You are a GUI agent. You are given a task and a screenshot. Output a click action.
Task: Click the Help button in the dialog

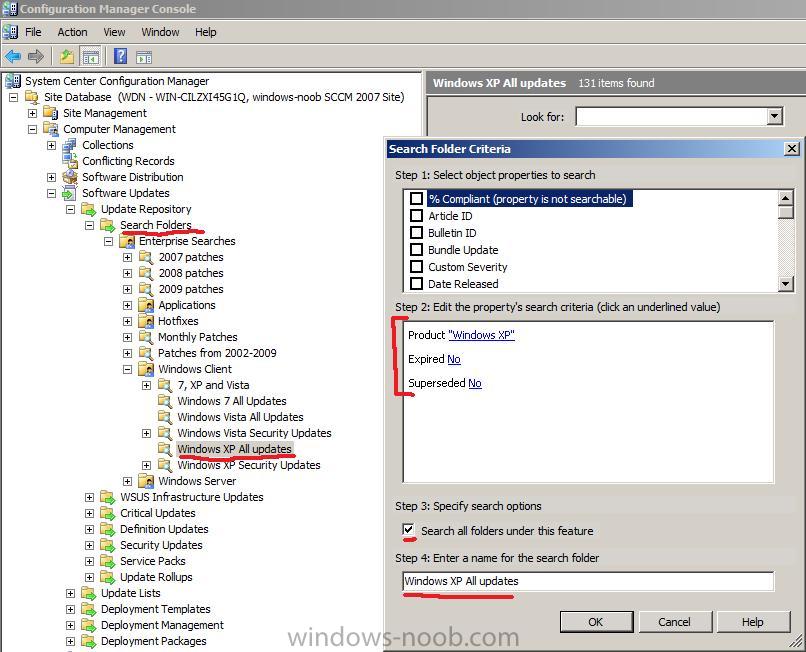point(753,622)
